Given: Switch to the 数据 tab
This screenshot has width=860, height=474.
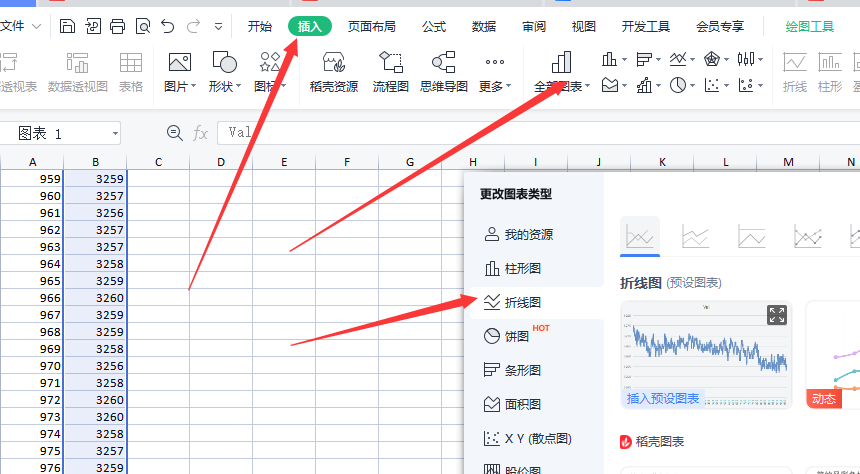Looking at the screenshot, I should pos(484,26).
